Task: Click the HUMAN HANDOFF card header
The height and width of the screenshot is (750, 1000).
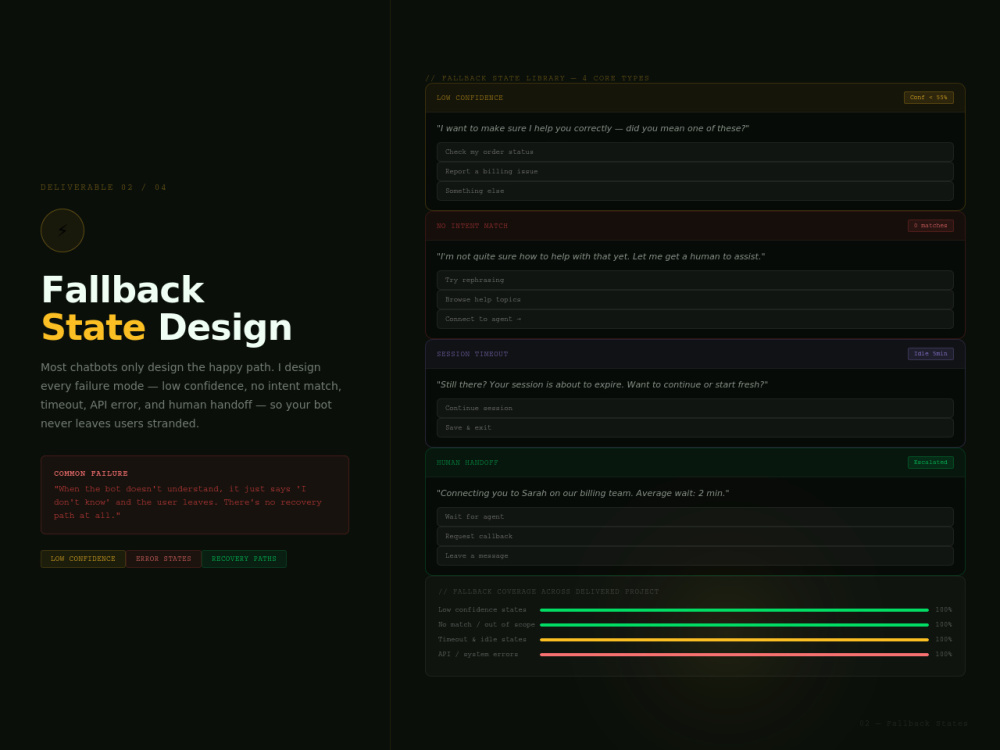Action: (695, 463)
